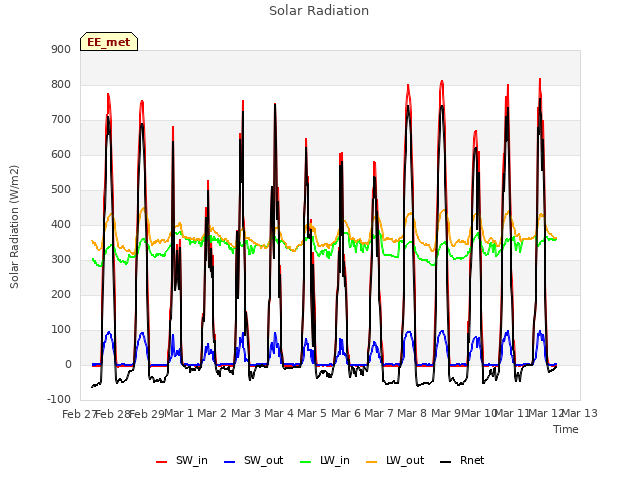This screenshot has width=640, height=480.
Task: Click the Mar 10 x-axis date label
Action: pyautogui.click(x=479, y=413)
